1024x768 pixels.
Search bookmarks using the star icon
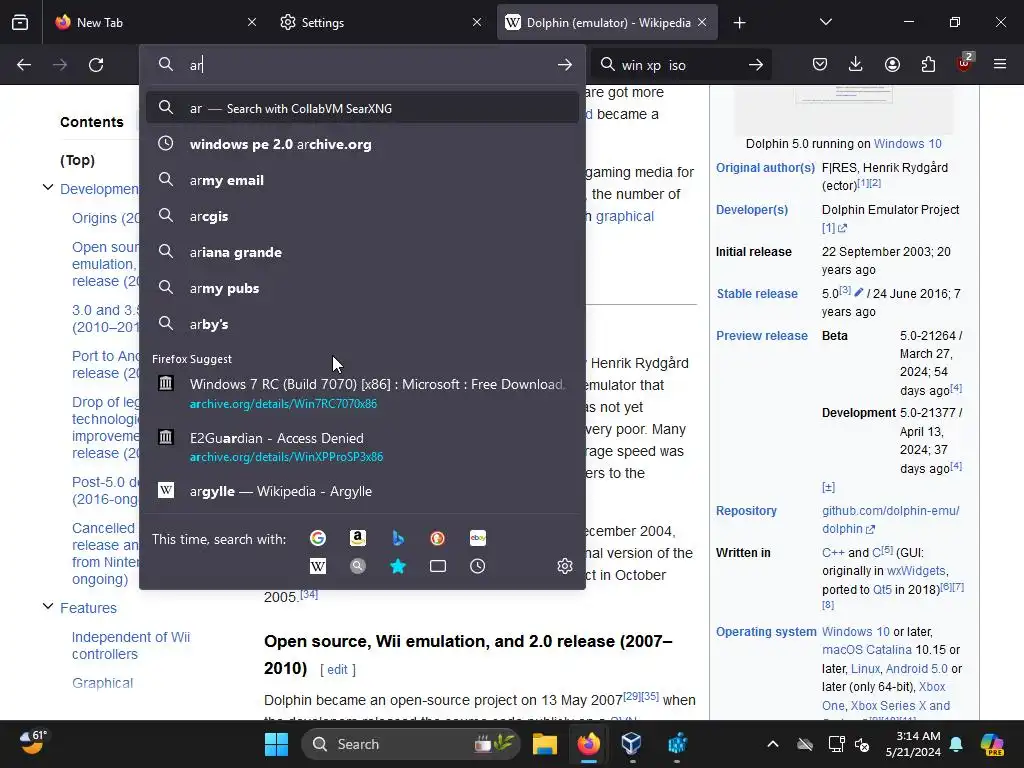click(398, 566)
